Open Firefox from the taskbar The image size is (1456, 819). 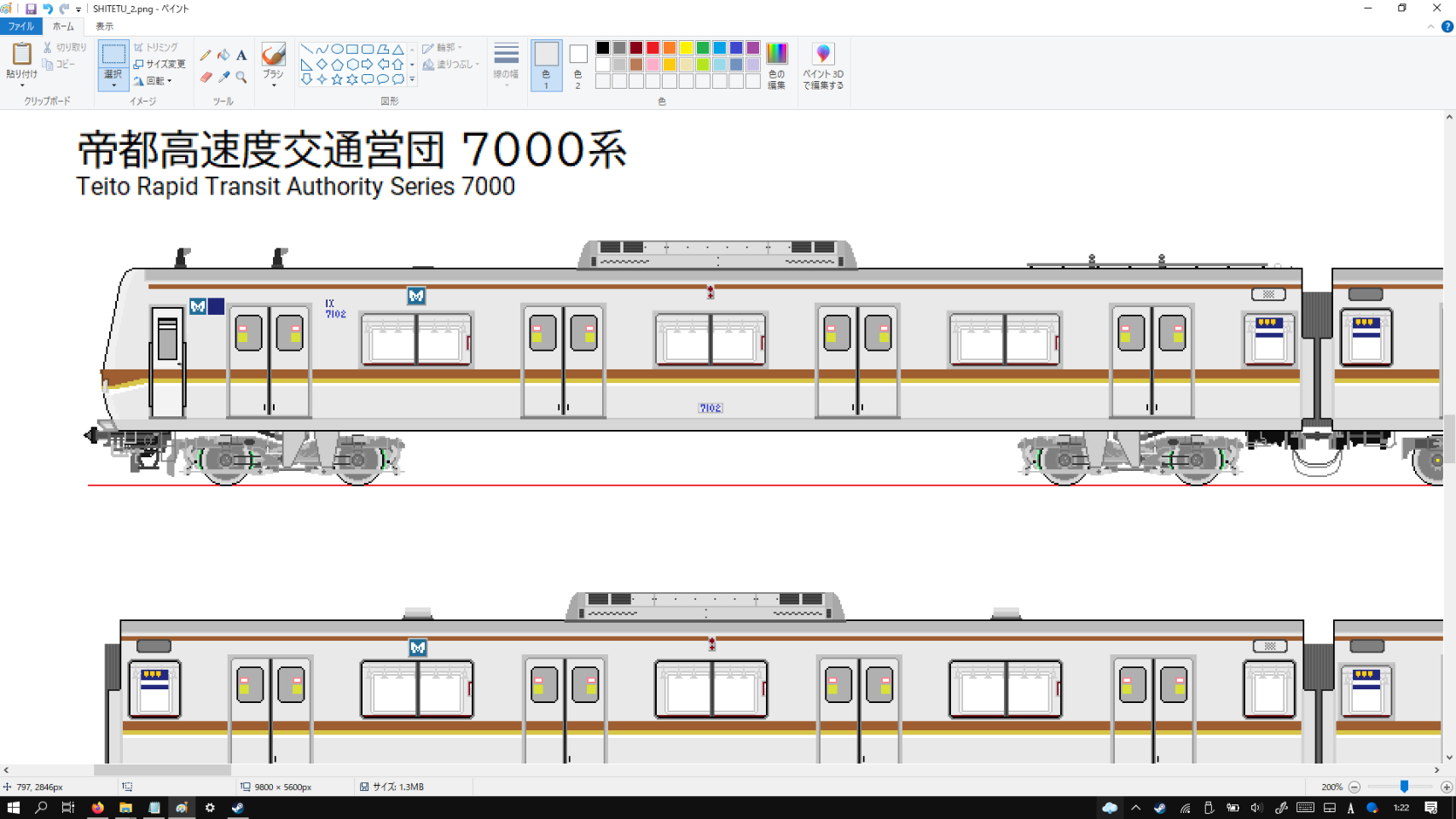(x=98, y=808)
